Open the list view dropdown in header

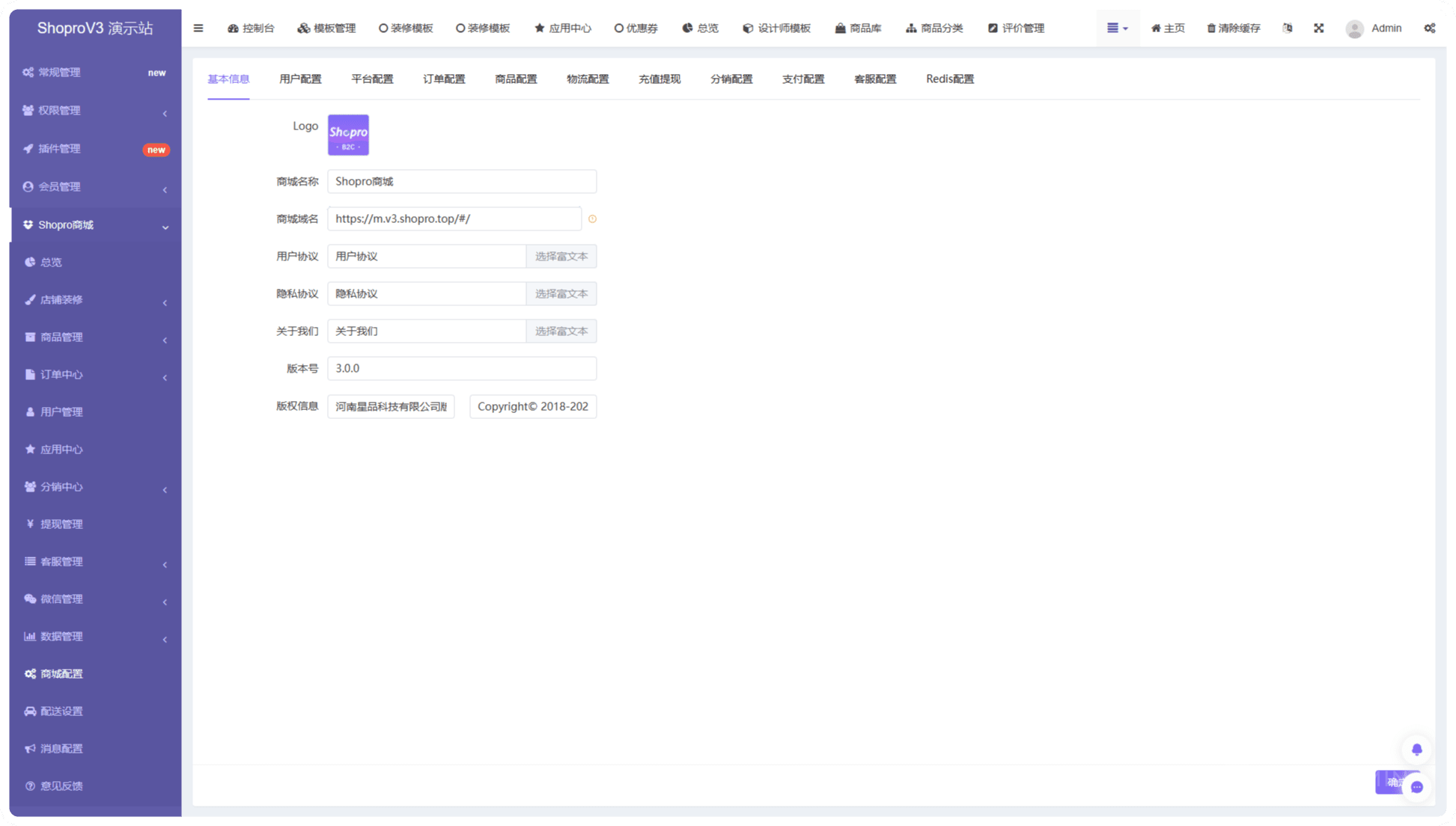pos(1117,28)
